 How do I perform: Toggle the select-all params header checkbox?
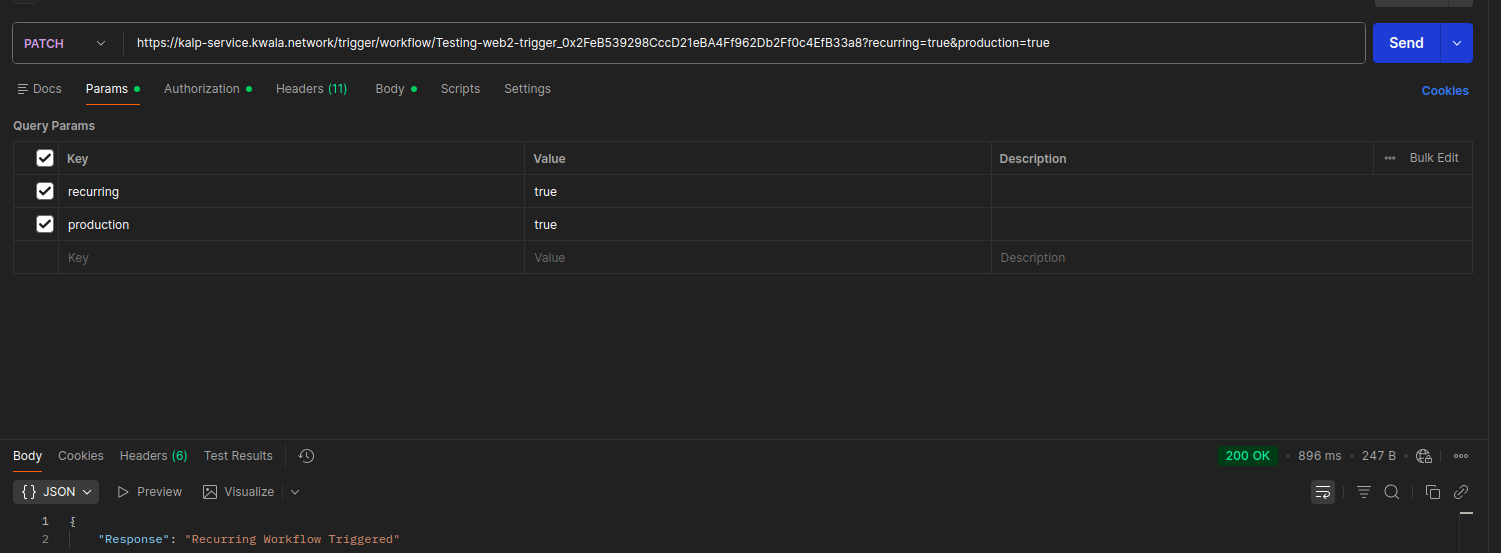click(45, 158)
